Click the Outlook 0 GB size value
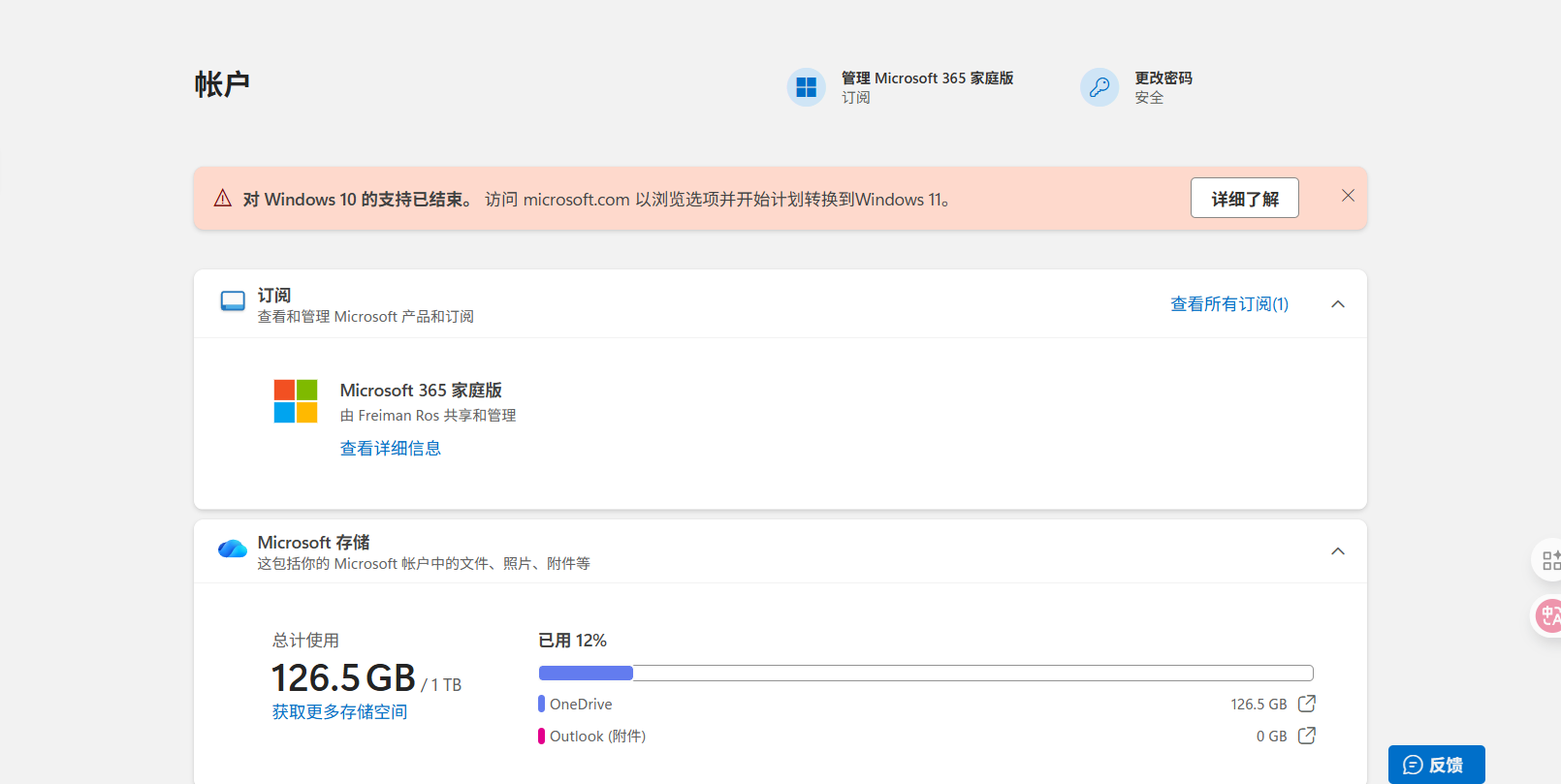This screenshot has width=1561, height=784. (1271, 736)
